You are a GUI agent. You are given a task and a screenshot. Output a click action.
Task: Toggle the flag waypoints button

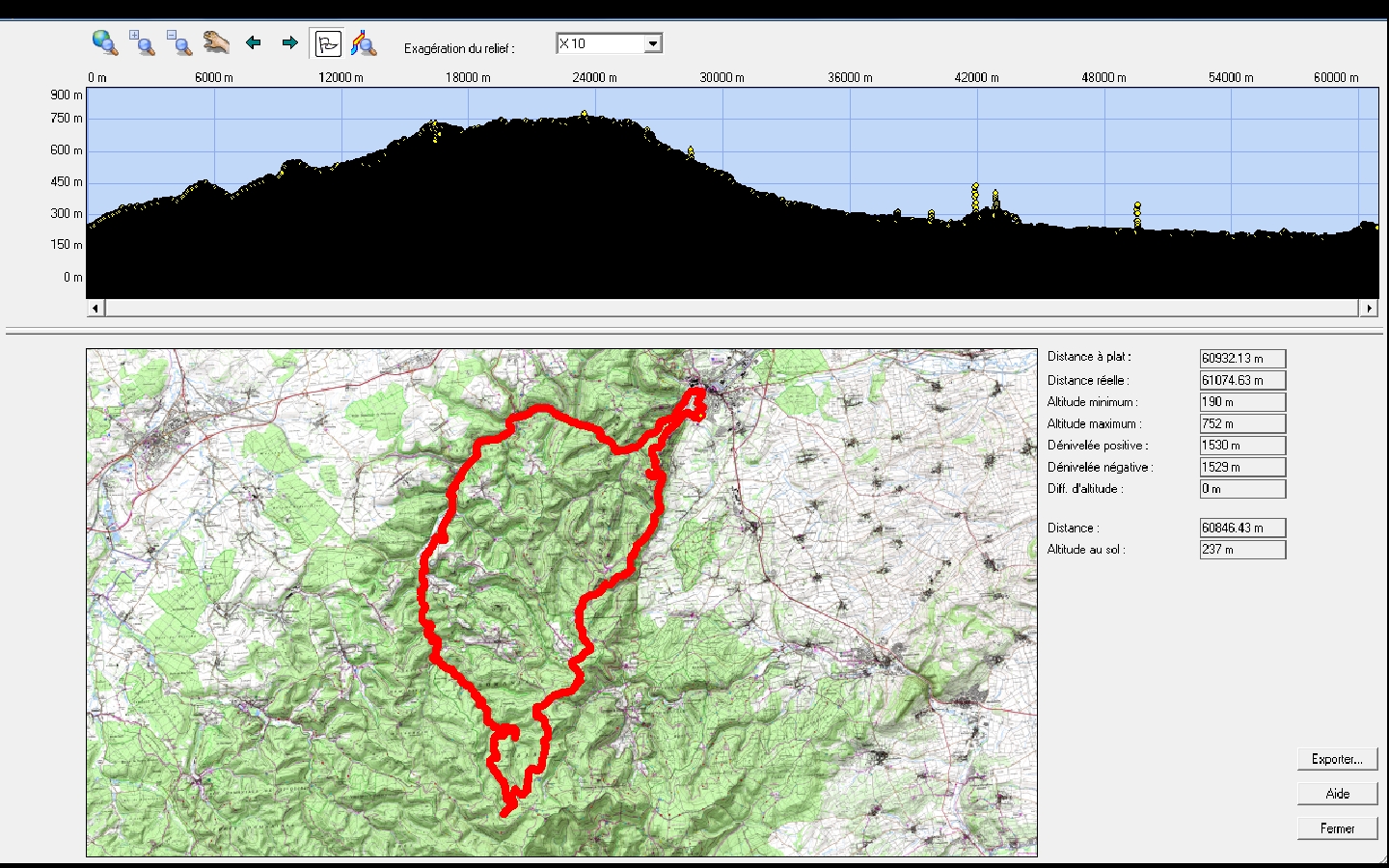(x=328, y=43)
